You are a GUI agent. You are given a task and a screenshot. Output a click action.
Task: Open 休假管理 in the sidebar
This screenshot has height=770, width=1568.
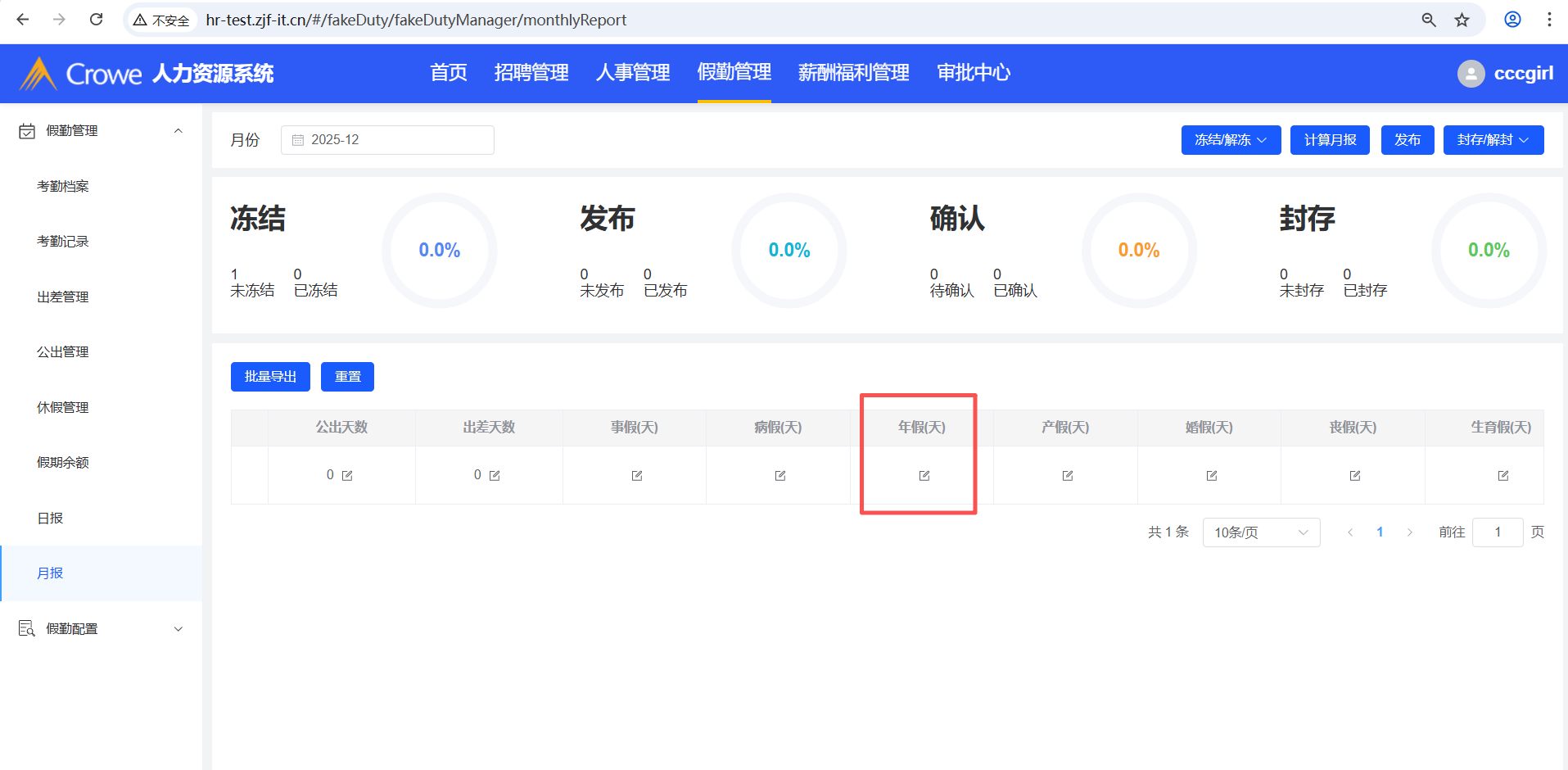click(x=102, y=407)
